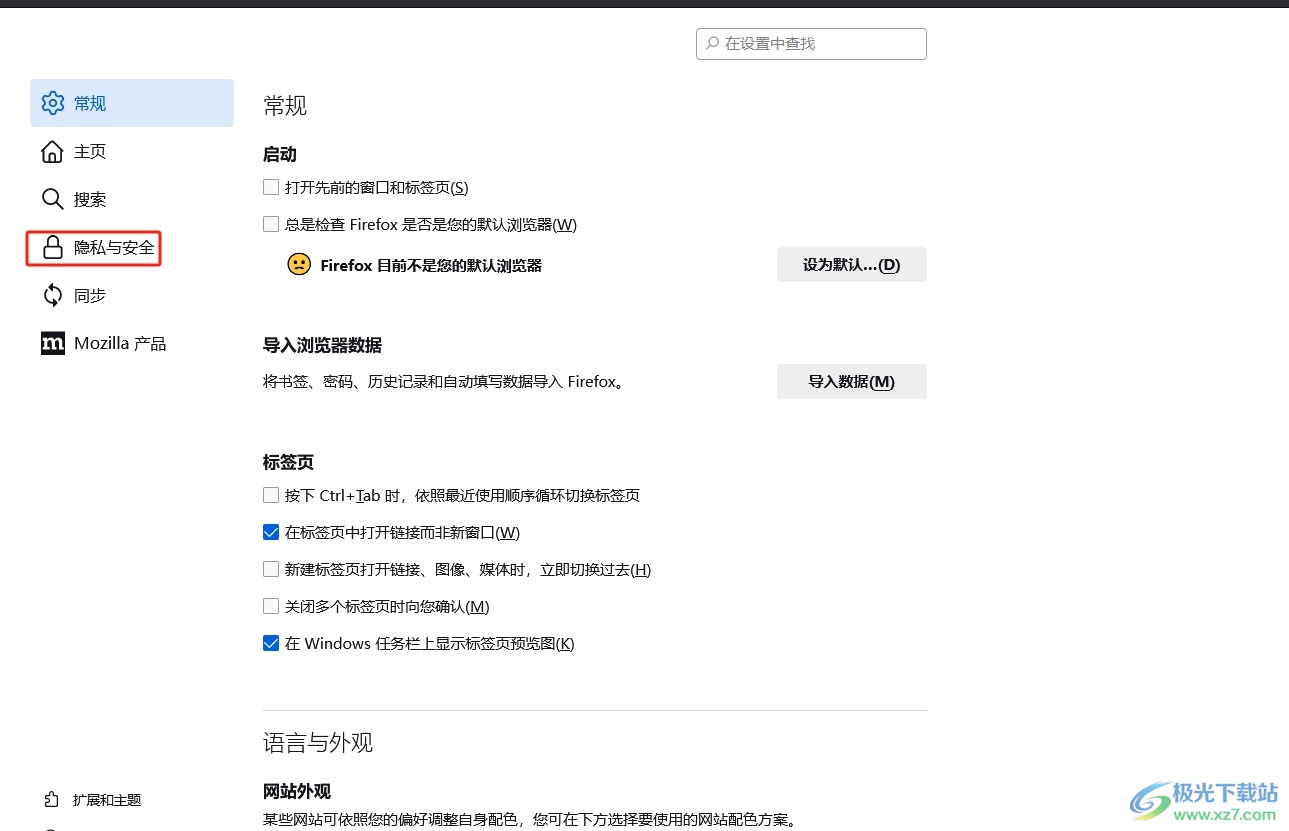Open the 同步 settings category
1289x831 pixels.
(x=132, y=295)
